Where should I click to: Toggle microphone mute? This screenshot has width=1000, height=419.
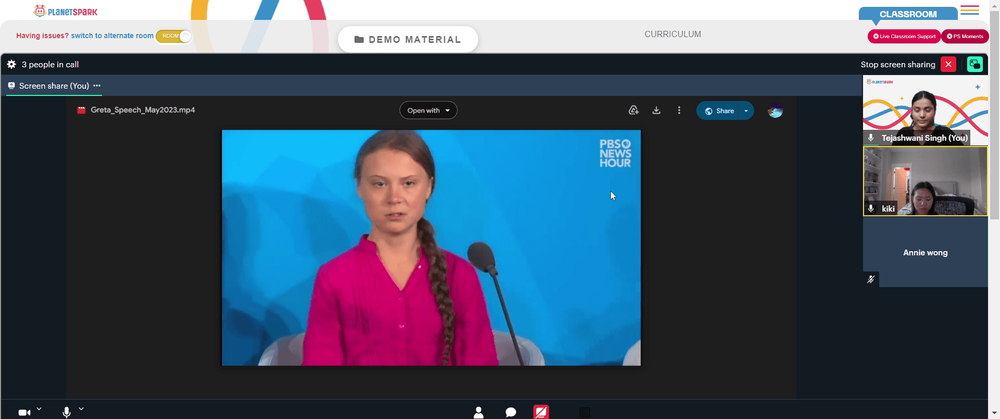pyautogui.click(x=66, y=413)
